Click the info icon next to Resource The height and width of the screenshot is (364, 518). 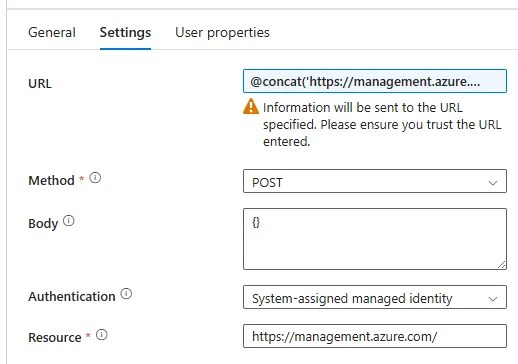click(102, 335)
